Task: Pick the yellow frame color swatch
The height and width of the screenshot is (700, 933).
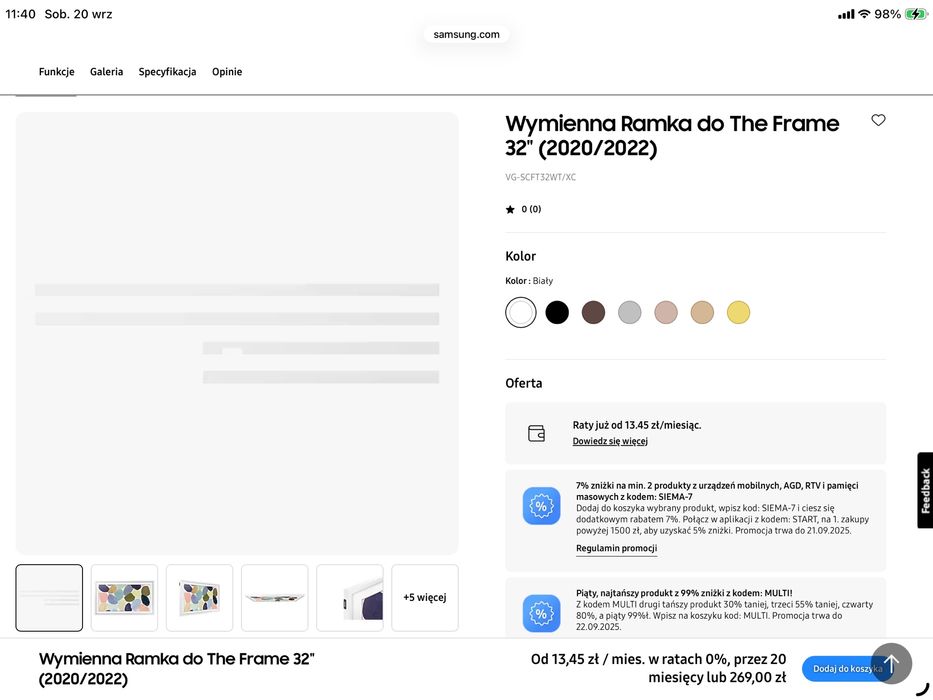Action: point(738,312)
